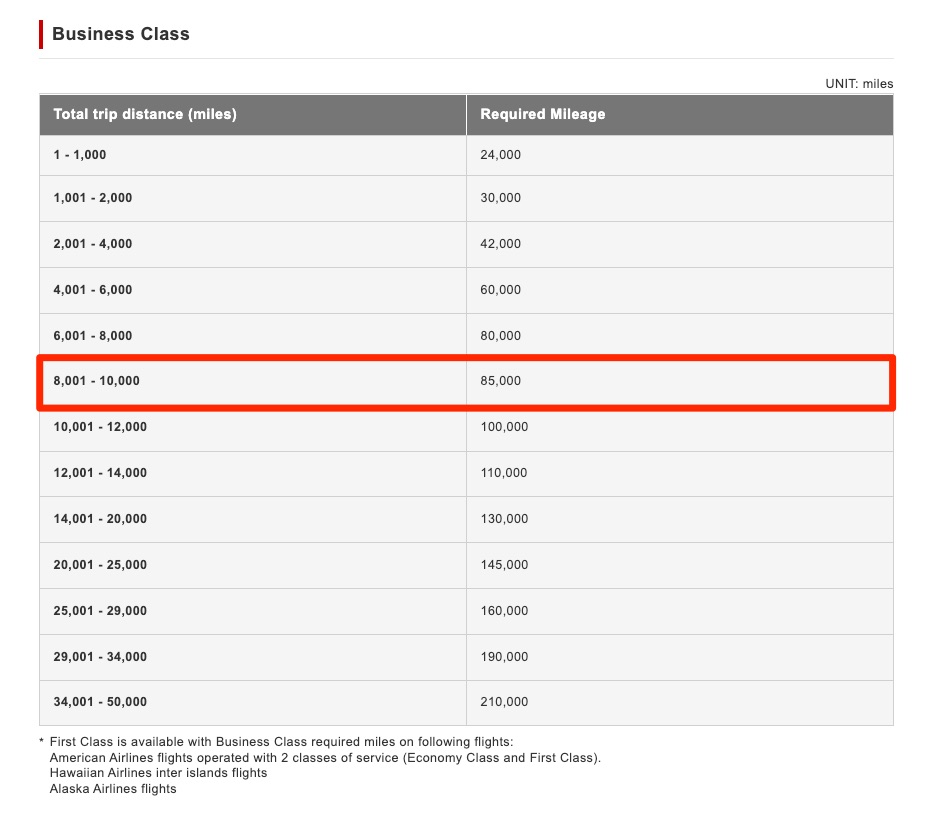Click the Required Mileage column header
The height and width of the screenshot is (827, 925).
[542, 114]
